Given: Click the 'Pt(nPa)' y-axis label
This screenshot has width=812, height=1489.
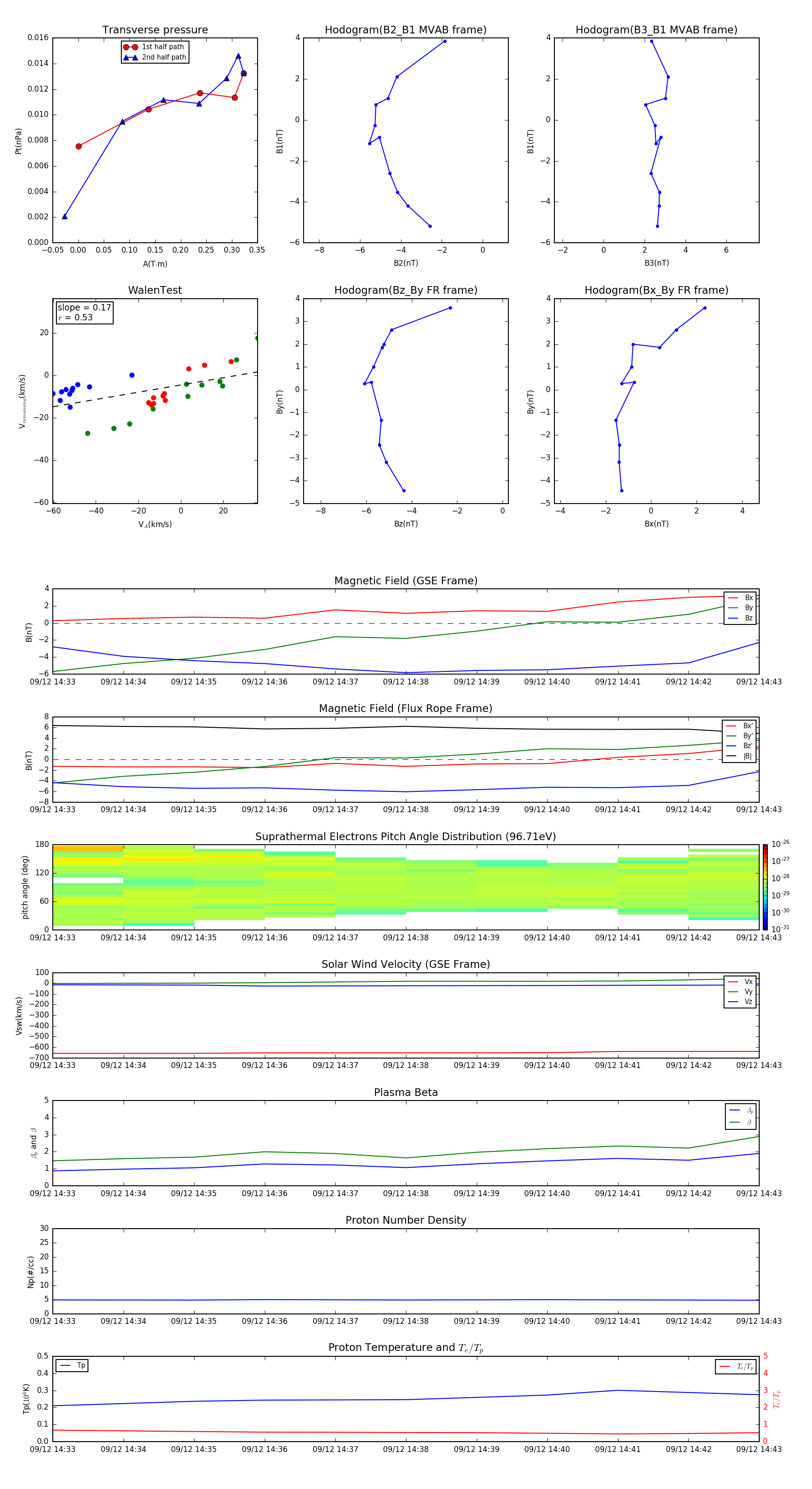Looking at the screenshot, I should [x=18, y=141].
